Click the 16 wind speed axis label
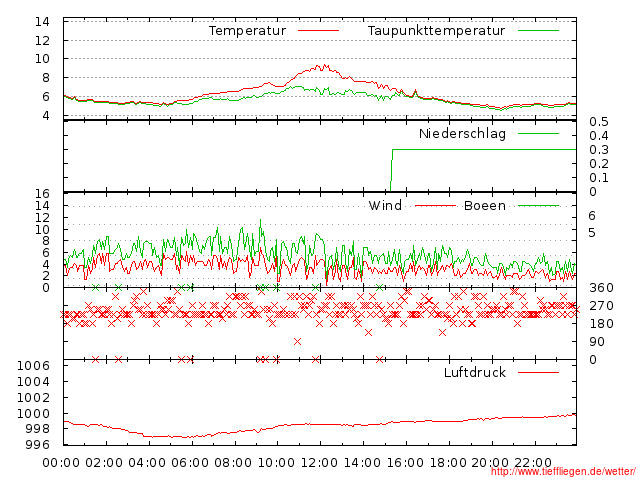640x480 pixels. click(x=42, y=193)
